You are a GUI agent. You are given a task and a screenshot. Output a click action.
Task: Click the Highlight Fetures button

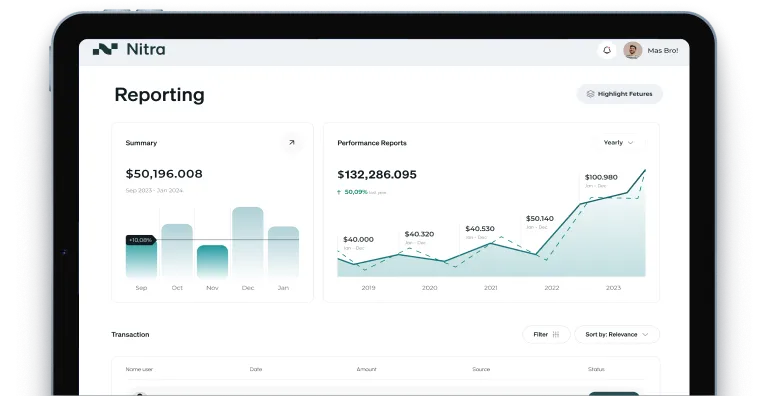pyautogui.click(x=620, y=94)
